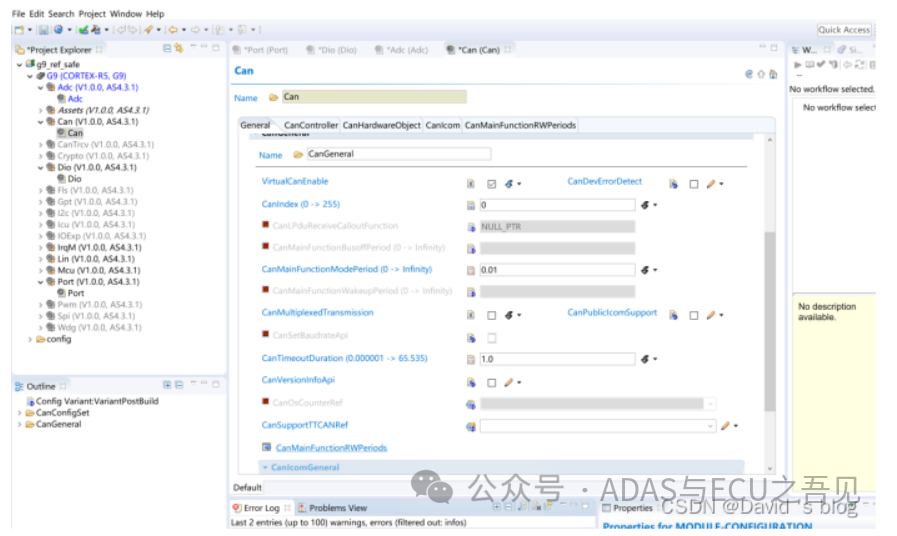
Task: Open the Search menu
Action: pos(61,14)
